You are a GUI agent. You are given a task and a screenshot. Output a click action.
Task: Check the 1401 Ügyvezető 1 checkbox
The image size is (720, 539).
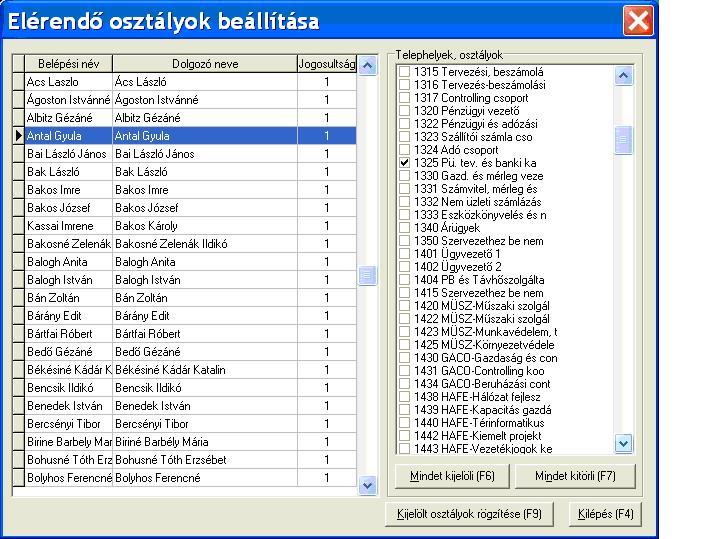[404, 253]
